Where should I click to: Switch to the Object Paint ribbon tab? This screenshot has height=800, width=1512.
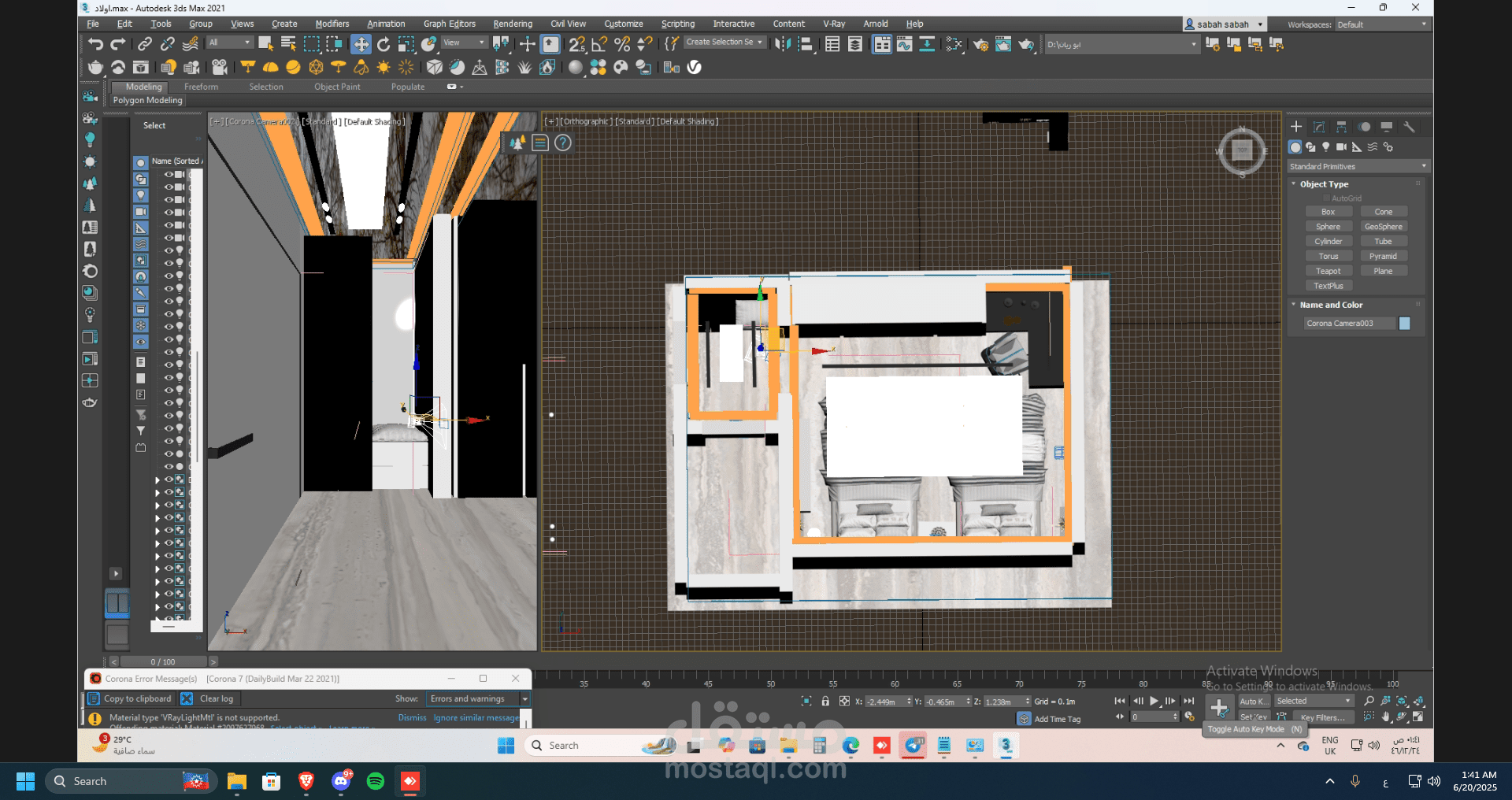[337, 87]
